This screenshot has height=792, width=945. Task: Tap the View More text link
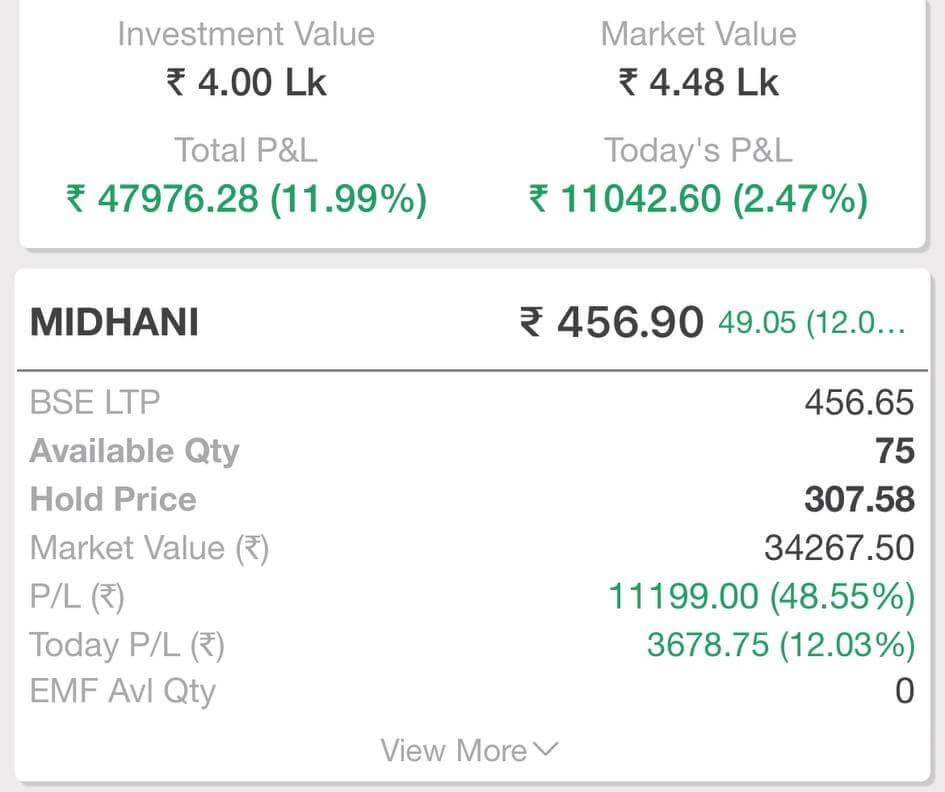coord(454,751)
